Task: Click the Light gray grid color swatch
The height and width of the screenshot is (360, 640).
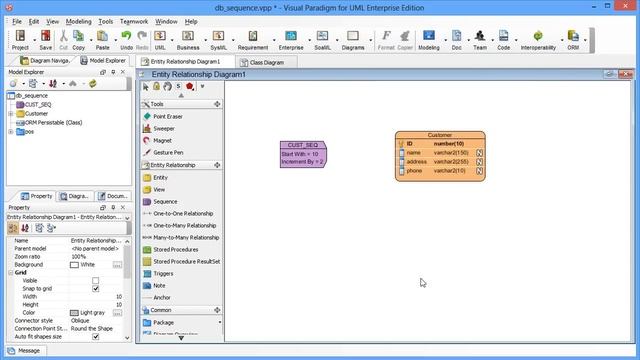Action: pos(74,313)
